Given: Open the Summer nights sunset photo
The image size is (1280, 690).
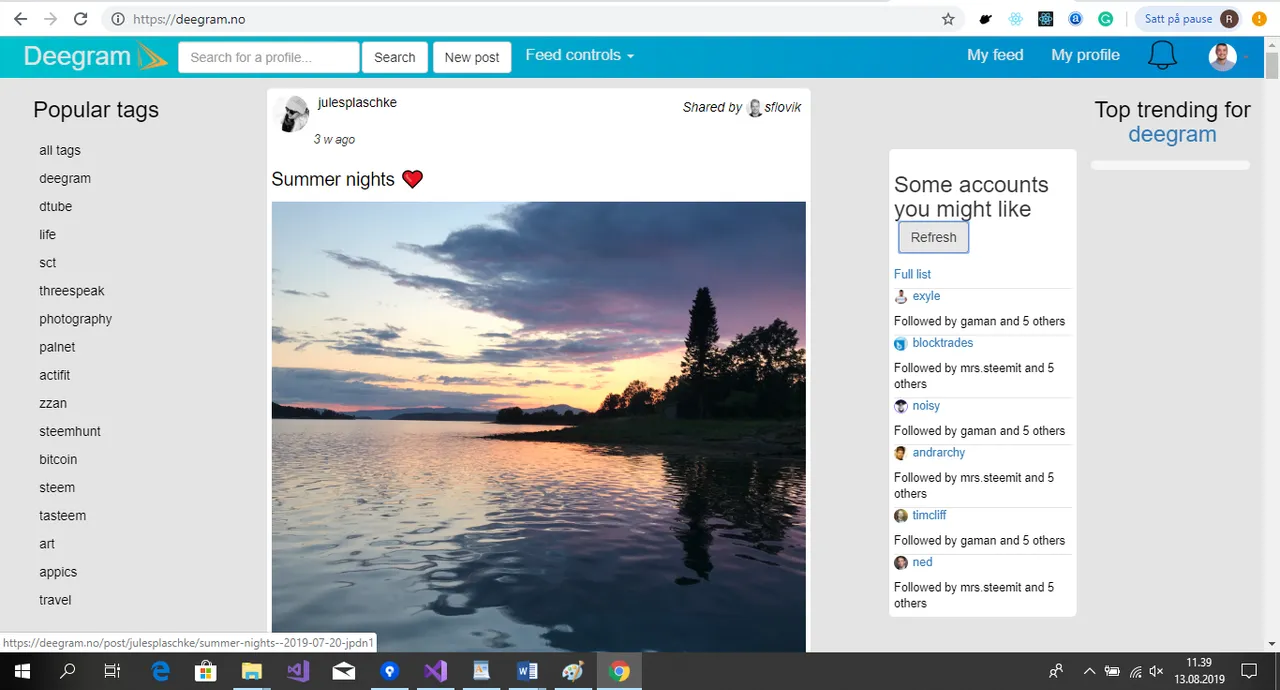Looking at the screenshot, I should (x=538, y=427).
